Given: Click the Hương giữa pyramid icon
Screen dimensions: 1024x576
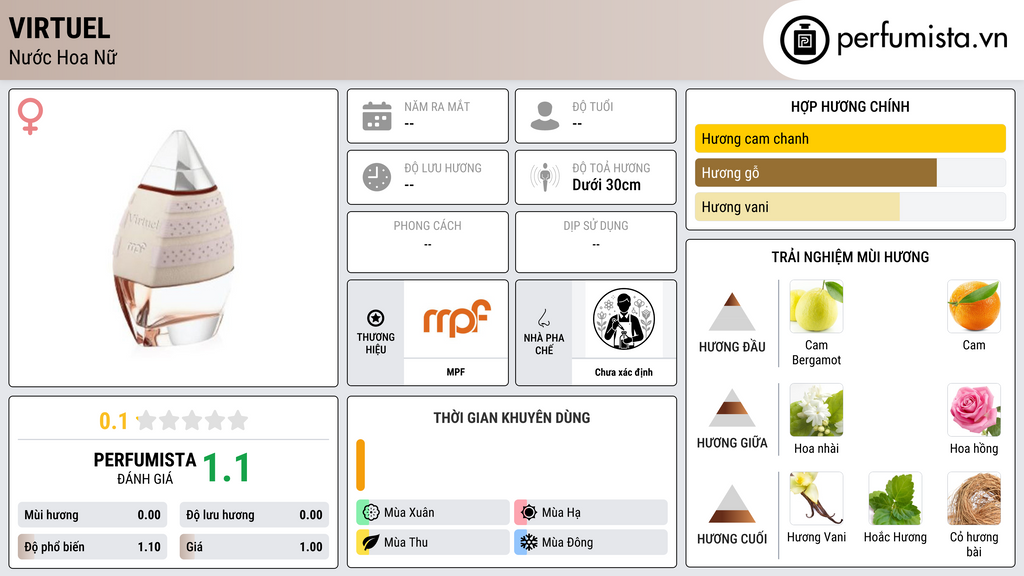Looking at the screenshot, I should pyautogui.click(x=732, y=408).
